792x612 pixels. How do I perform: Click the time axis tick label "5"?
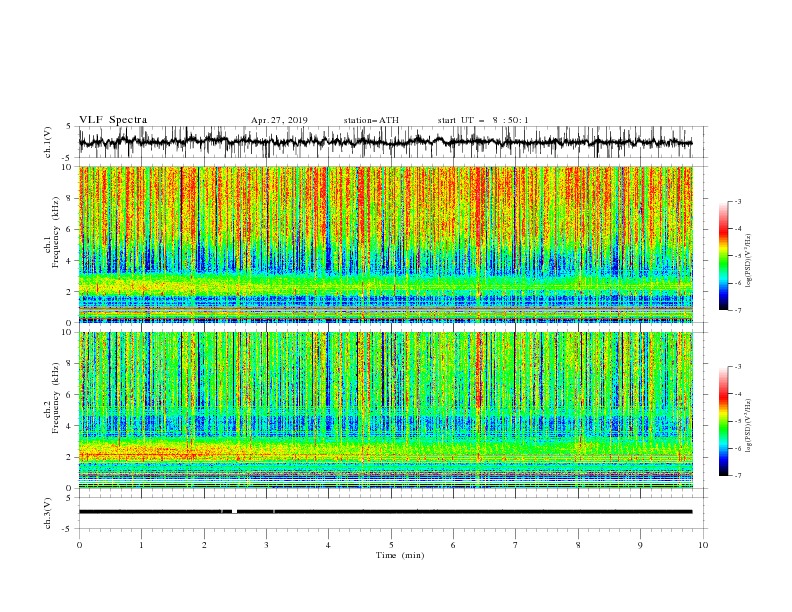391,545
